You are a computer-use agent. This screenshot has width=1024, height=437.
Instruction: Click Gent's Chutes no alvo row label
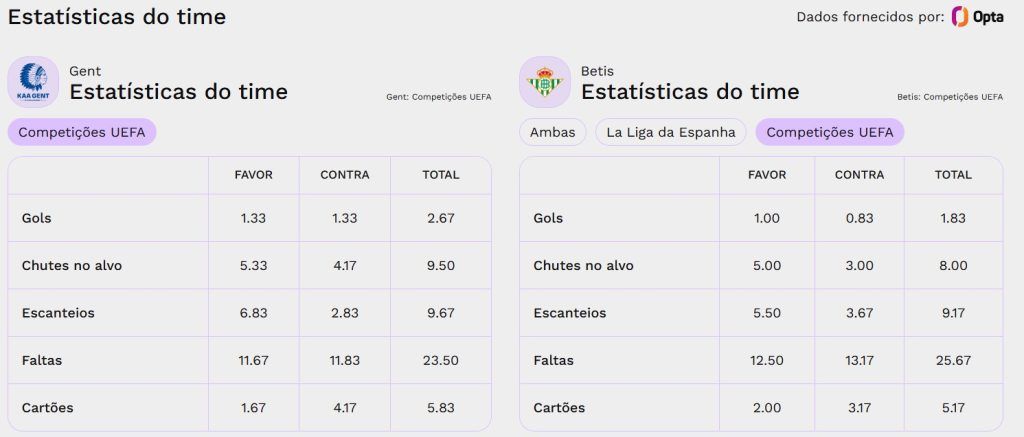(72, 266)
